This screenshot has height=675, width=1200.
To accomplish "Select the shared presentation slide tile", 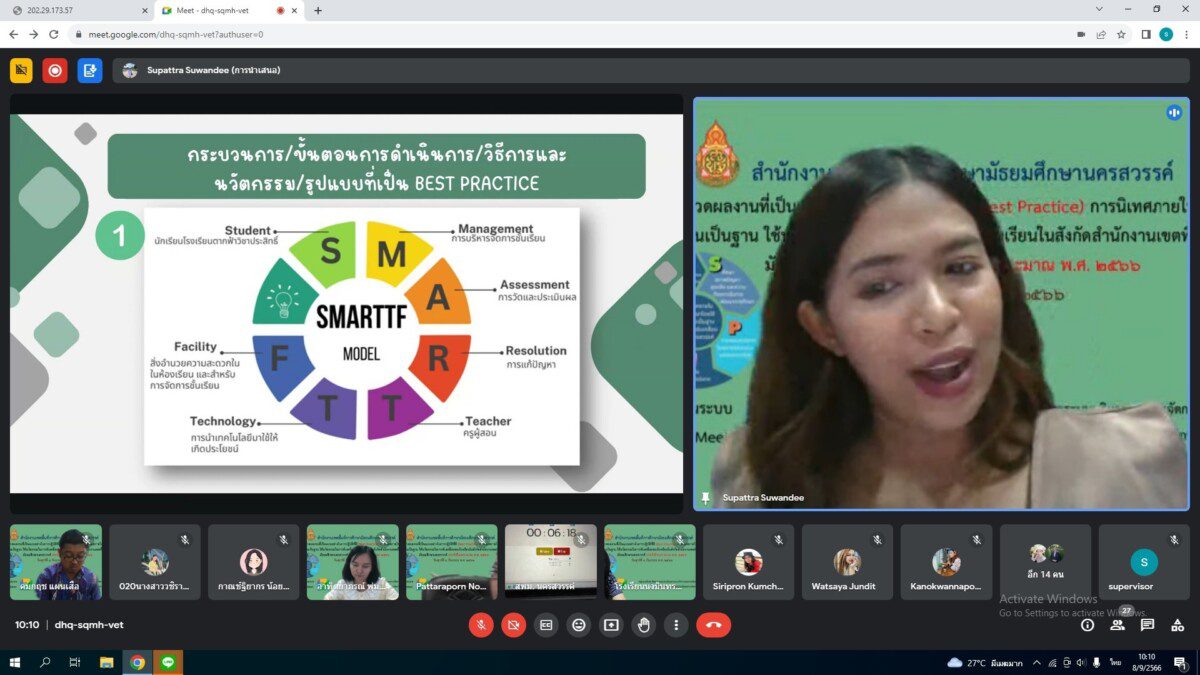I will [347, 303].
